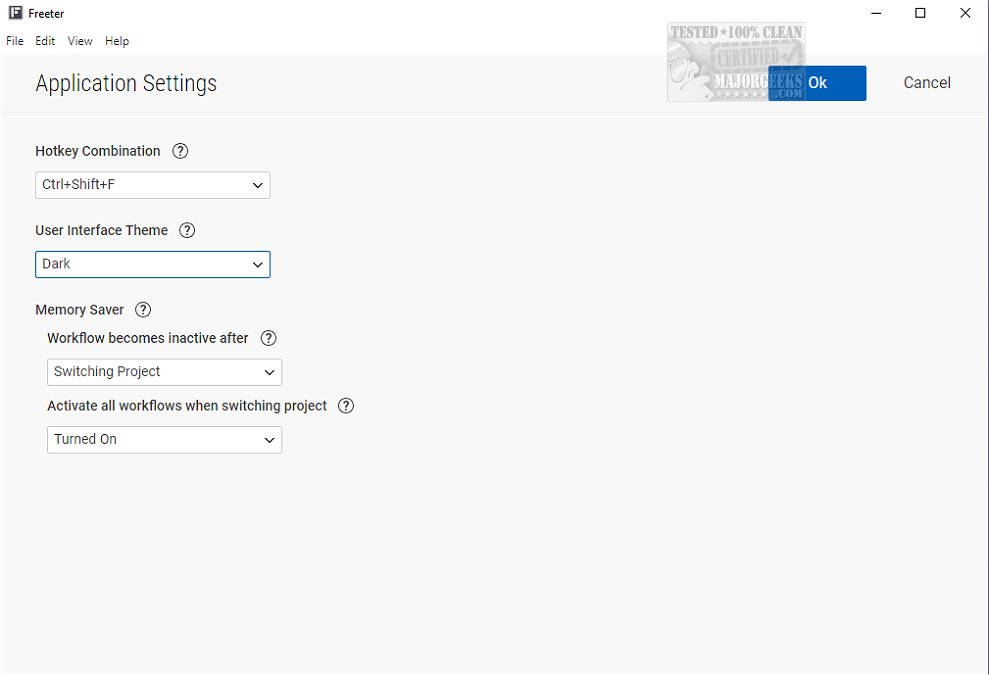Viewport: 989px width, 675px height.
Task: Minimize the Freeter window
Action: pyautogui.click(x=874, y=13)
